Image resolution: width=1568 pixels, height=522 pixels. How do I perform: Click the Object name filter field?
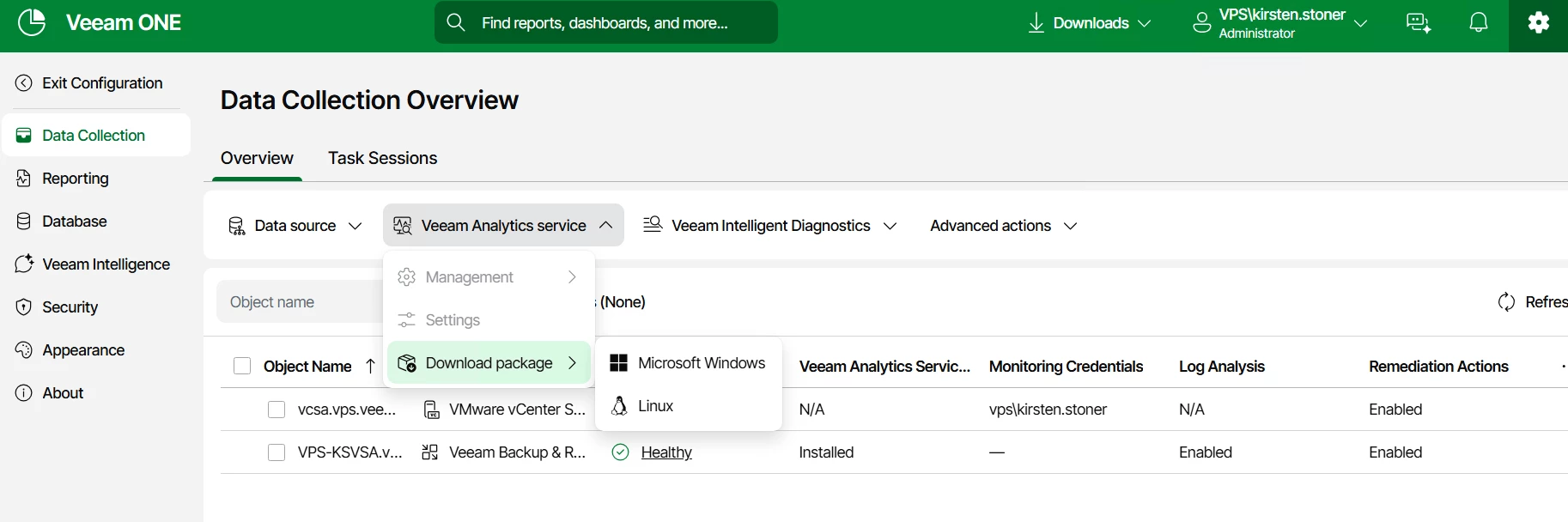(x=299, y=302)
